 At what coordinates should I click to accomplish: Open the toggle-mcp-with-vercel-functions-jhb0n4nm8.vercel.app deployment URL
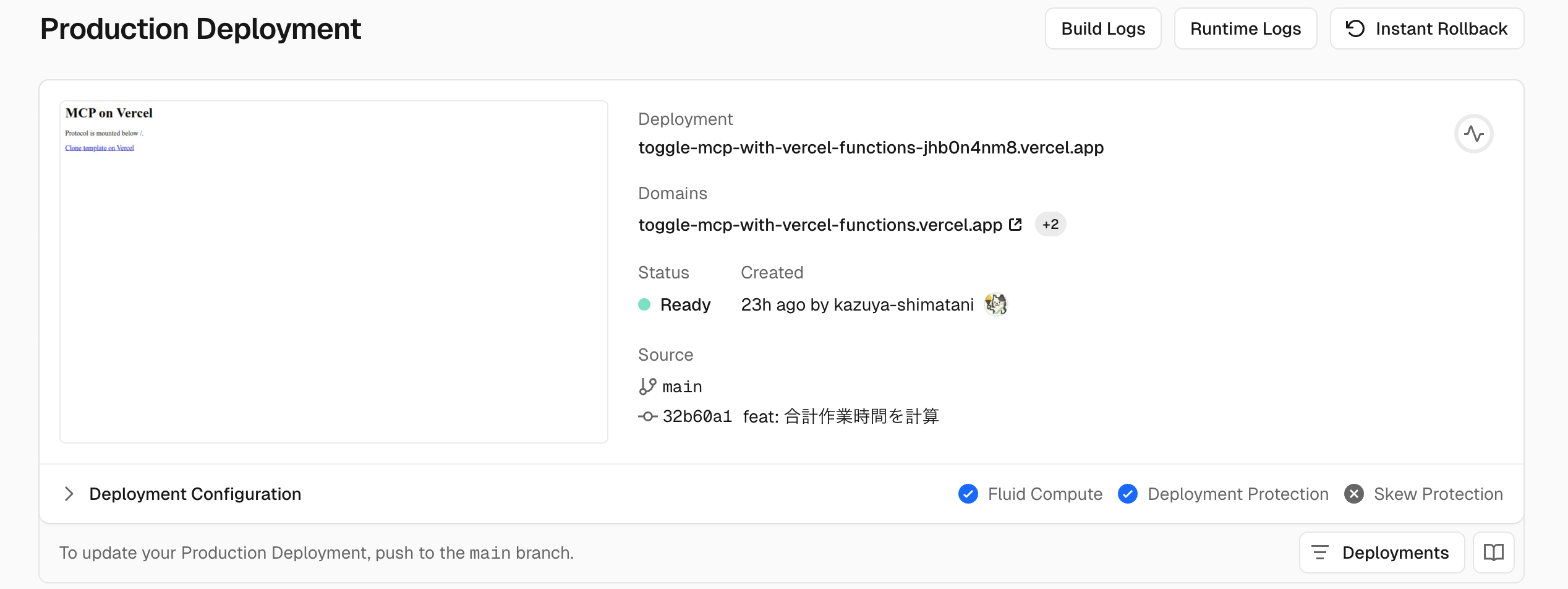click(871, 148)
